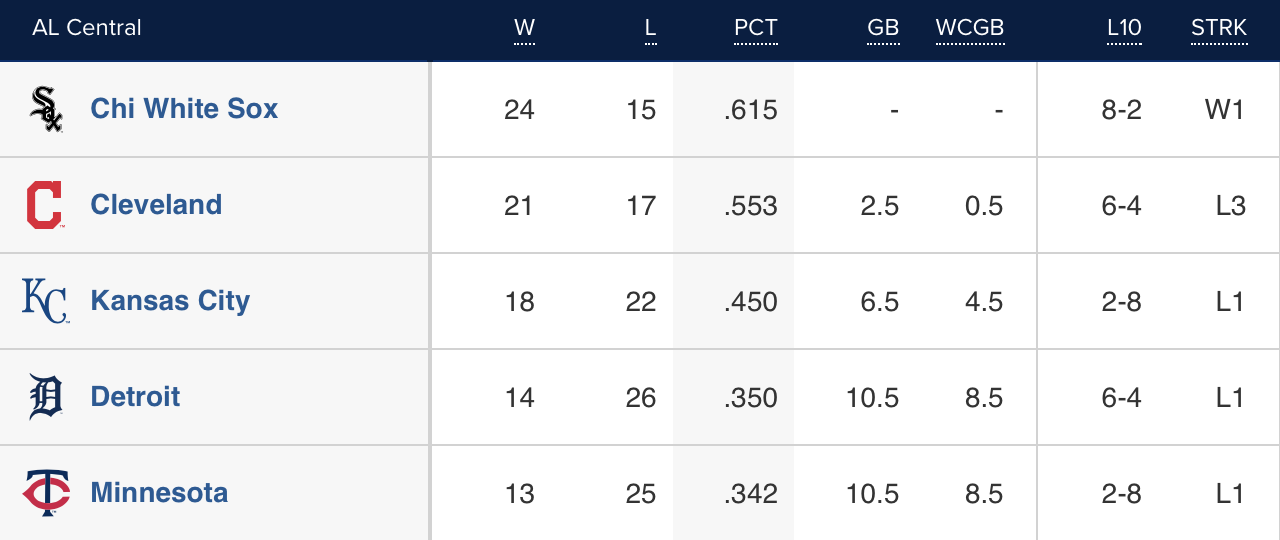Click the GB column header
Screen dimensions: 1280x540
pos(883,28)
